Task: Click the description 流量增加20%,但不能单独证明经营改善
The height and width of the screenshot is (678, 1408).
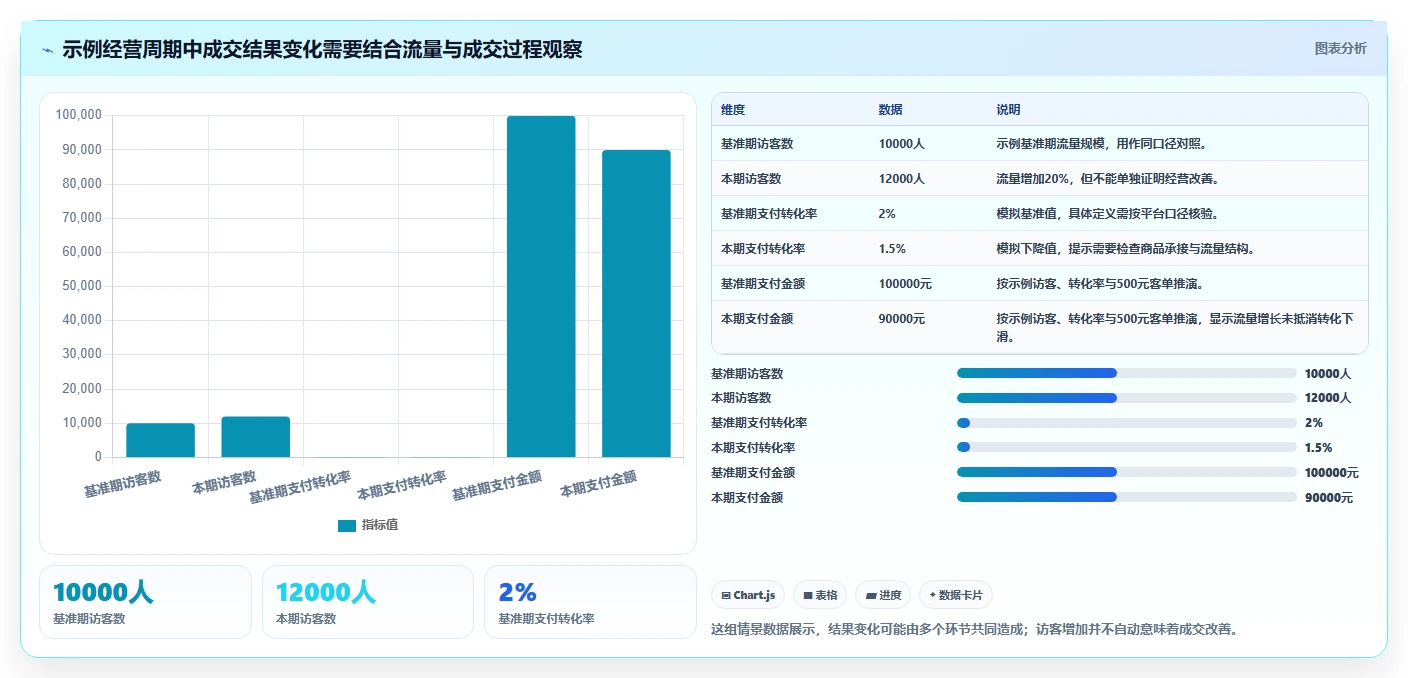Action: point(1107,179)
